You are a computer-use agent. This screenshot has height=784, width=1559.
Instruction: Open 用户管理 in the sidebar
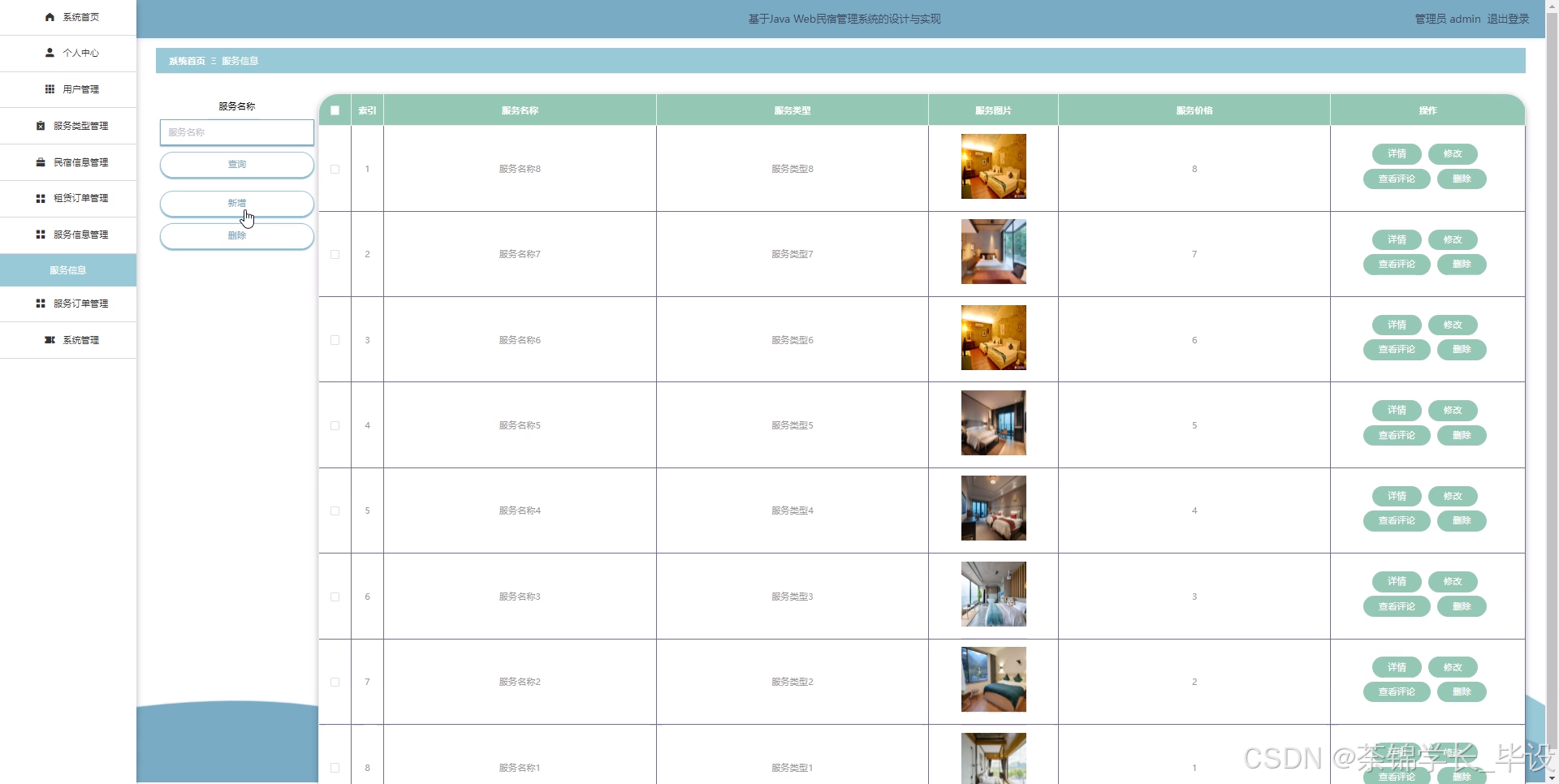pyautogui.click(x=68, y=89)
